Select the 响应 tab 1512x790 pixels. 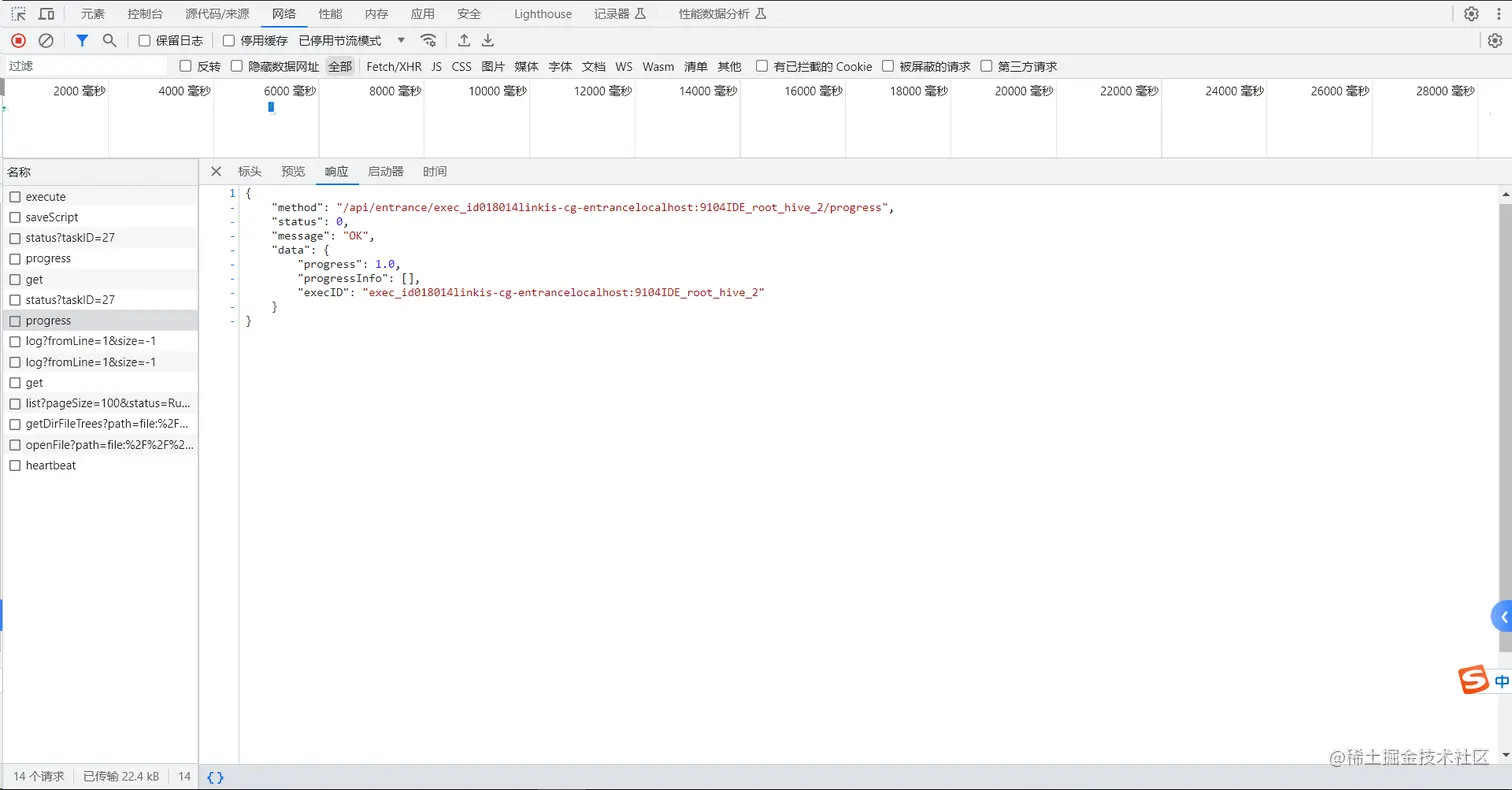pyautogui.click(x=337, y=171)
